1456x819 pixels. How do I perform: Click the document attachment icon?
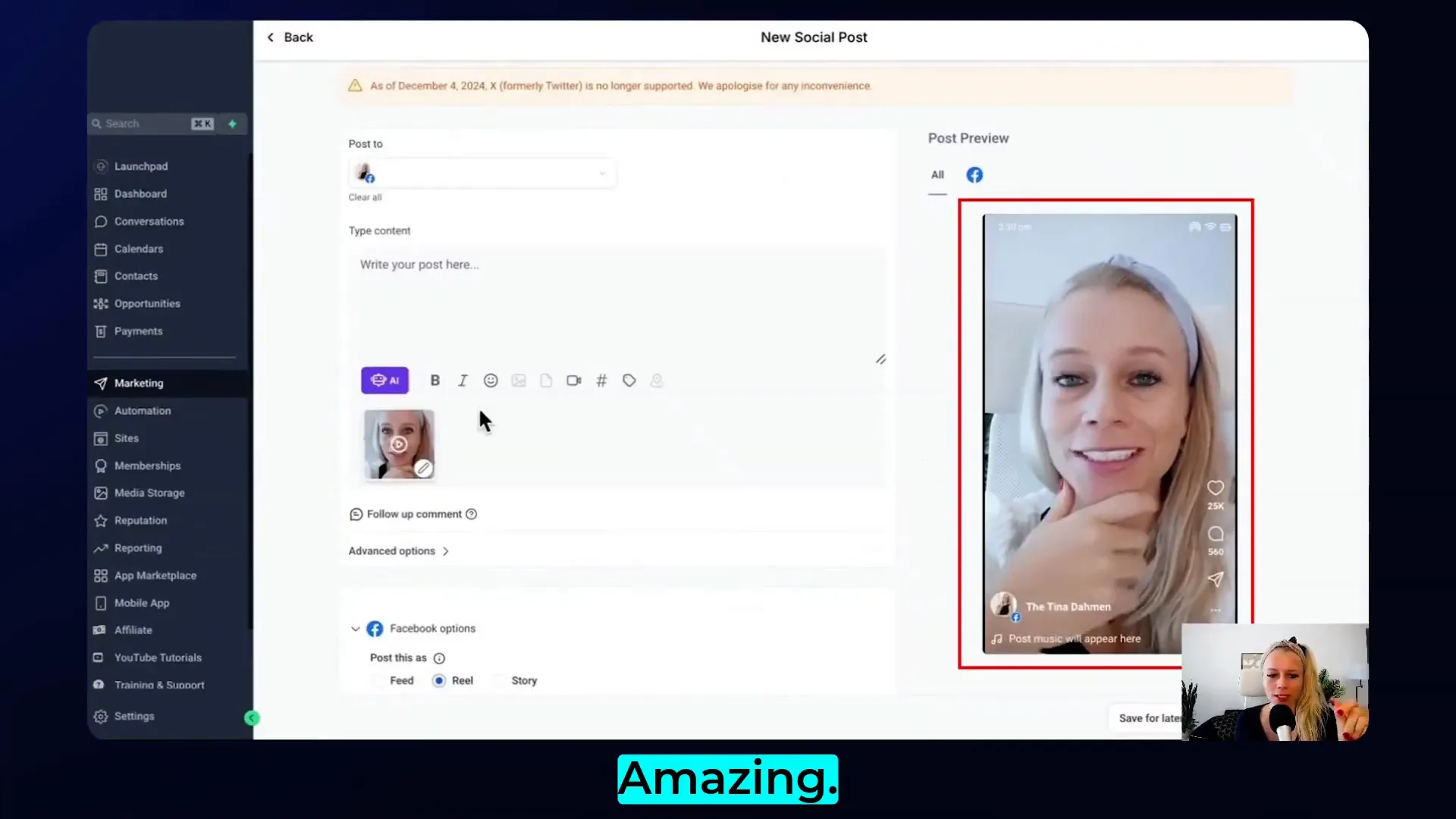pos(546,381)
